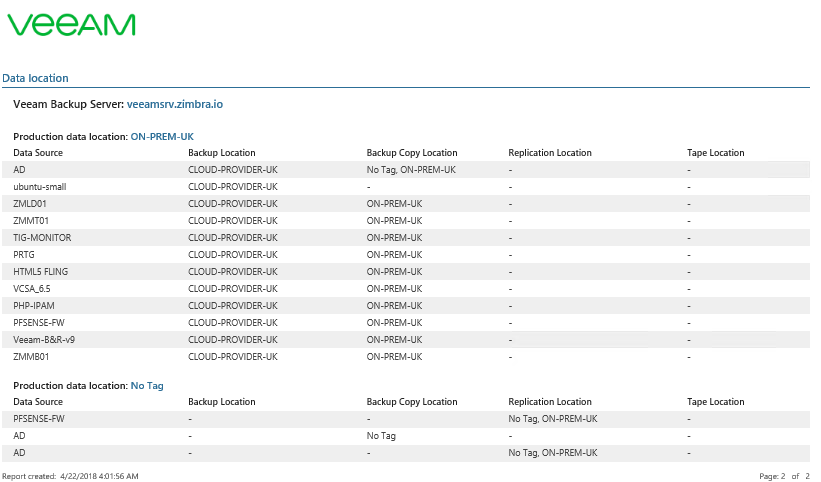Select the Veeam-B&R-v9 data source

click(44, 340)
